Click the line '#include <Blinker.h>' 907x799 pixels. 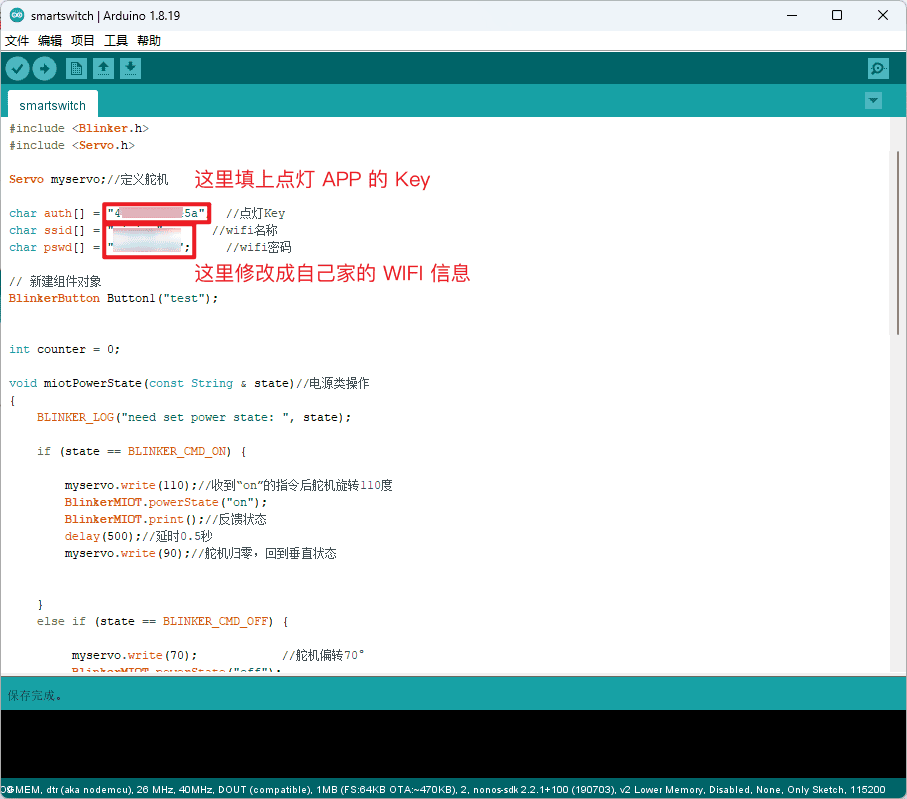pos(79,128)
